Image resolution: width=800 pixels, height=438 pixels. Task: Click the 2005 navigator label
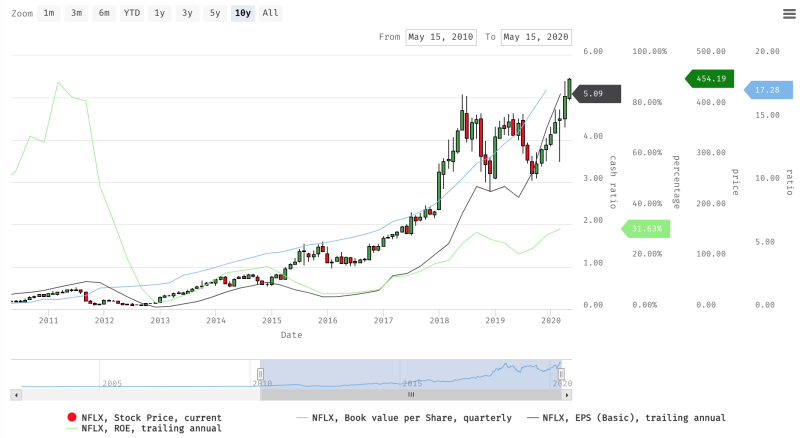click(x=112, y=383)
